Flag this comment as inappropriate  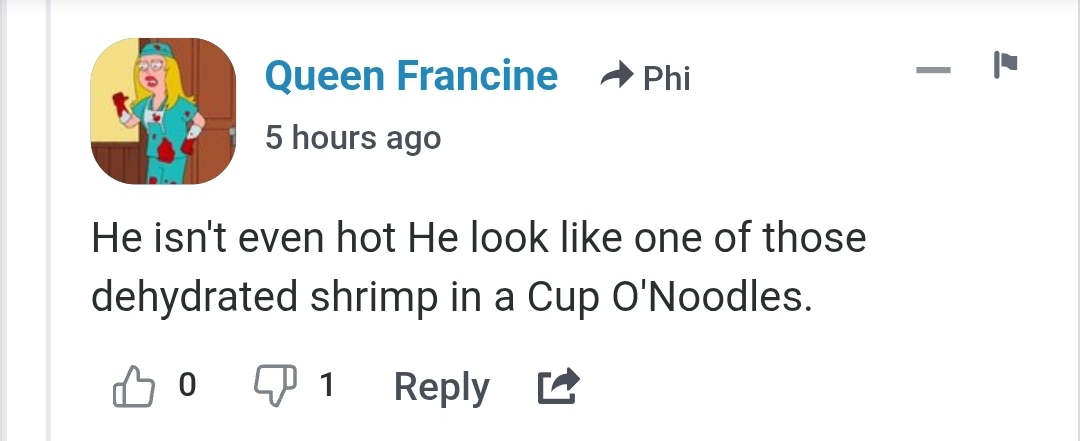tap(1006, 65)
